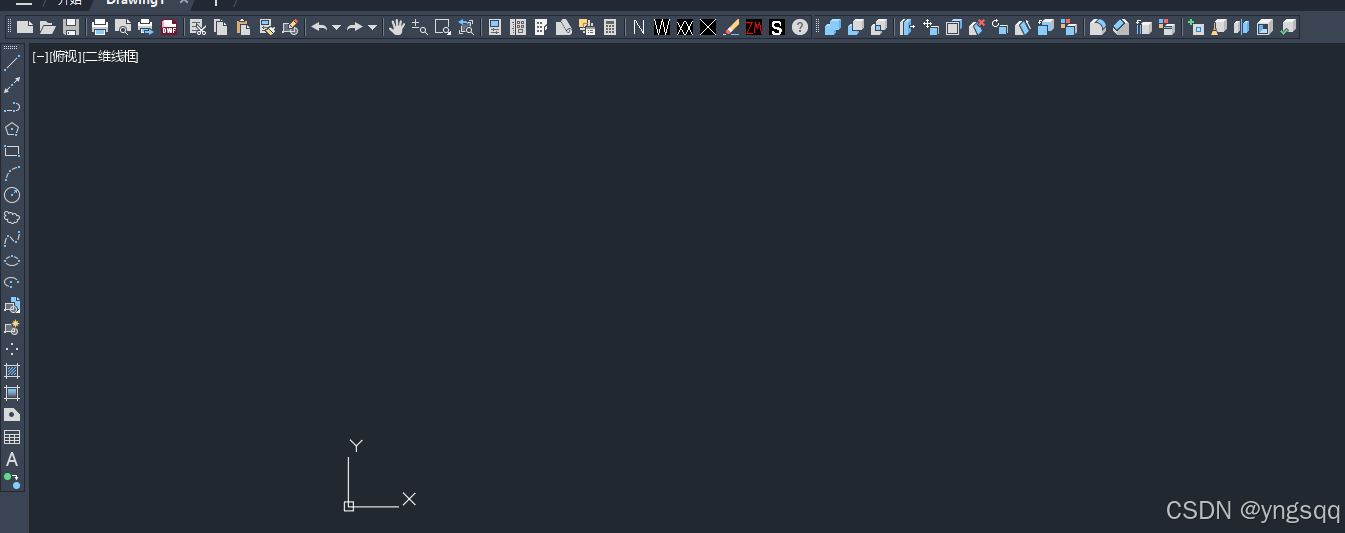Expand the Redo history dropdown arrow

(372, 27)
